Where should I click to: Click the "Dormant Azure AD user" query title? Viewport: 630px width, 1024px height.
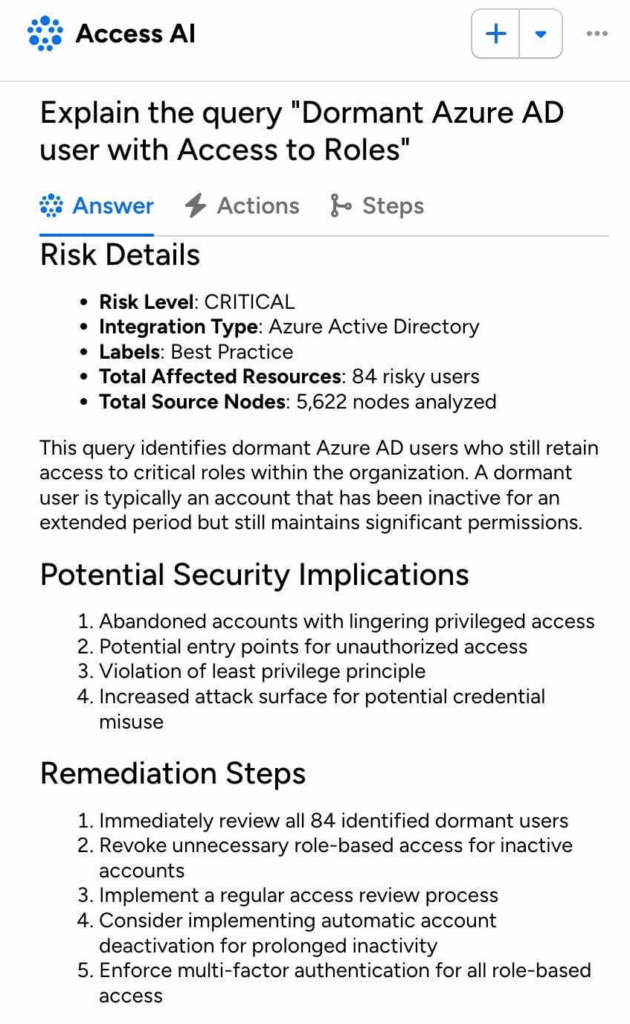point(301,131)
